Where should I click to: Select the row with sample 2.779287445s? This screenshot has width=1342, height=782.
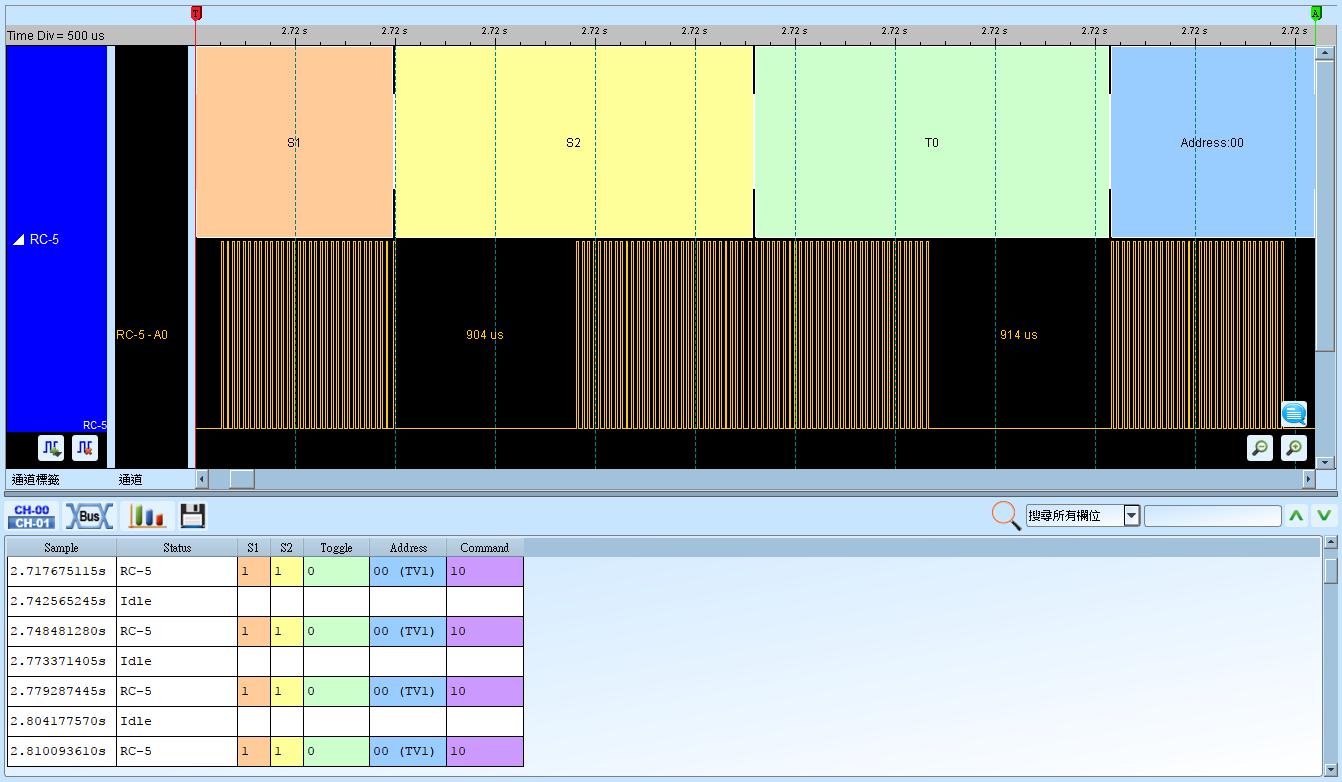click(265, 691)
